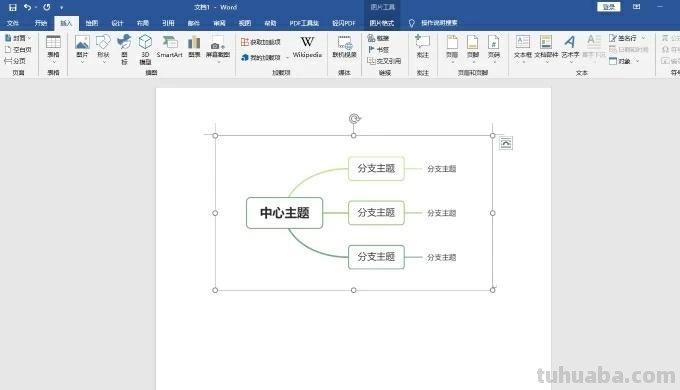Insert a SmartArt graphic

170,46
